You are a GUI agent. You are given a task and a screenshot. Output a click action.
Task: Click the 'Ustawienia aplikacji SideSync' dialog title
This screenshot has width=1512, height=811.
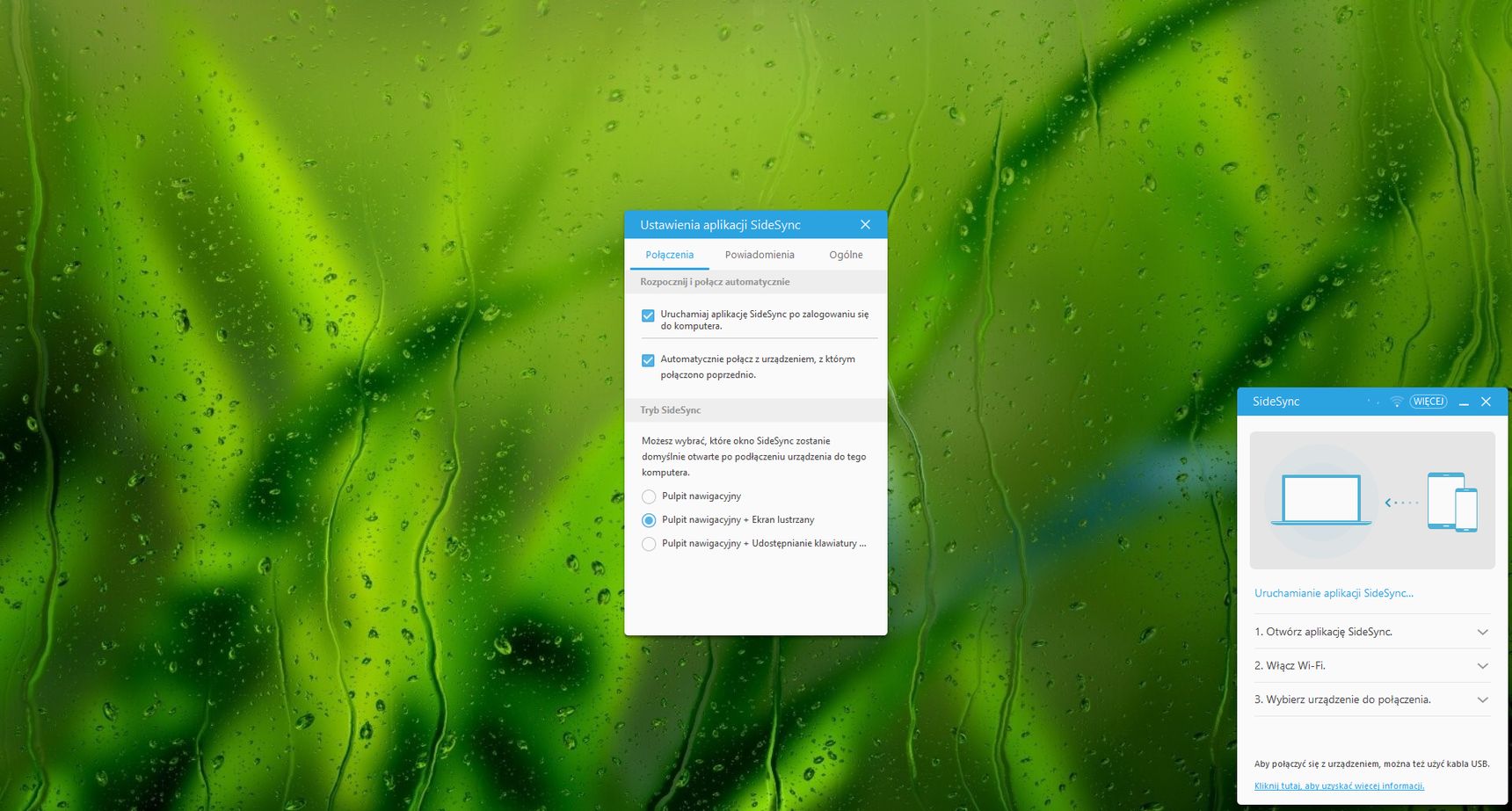click(720, 225)
